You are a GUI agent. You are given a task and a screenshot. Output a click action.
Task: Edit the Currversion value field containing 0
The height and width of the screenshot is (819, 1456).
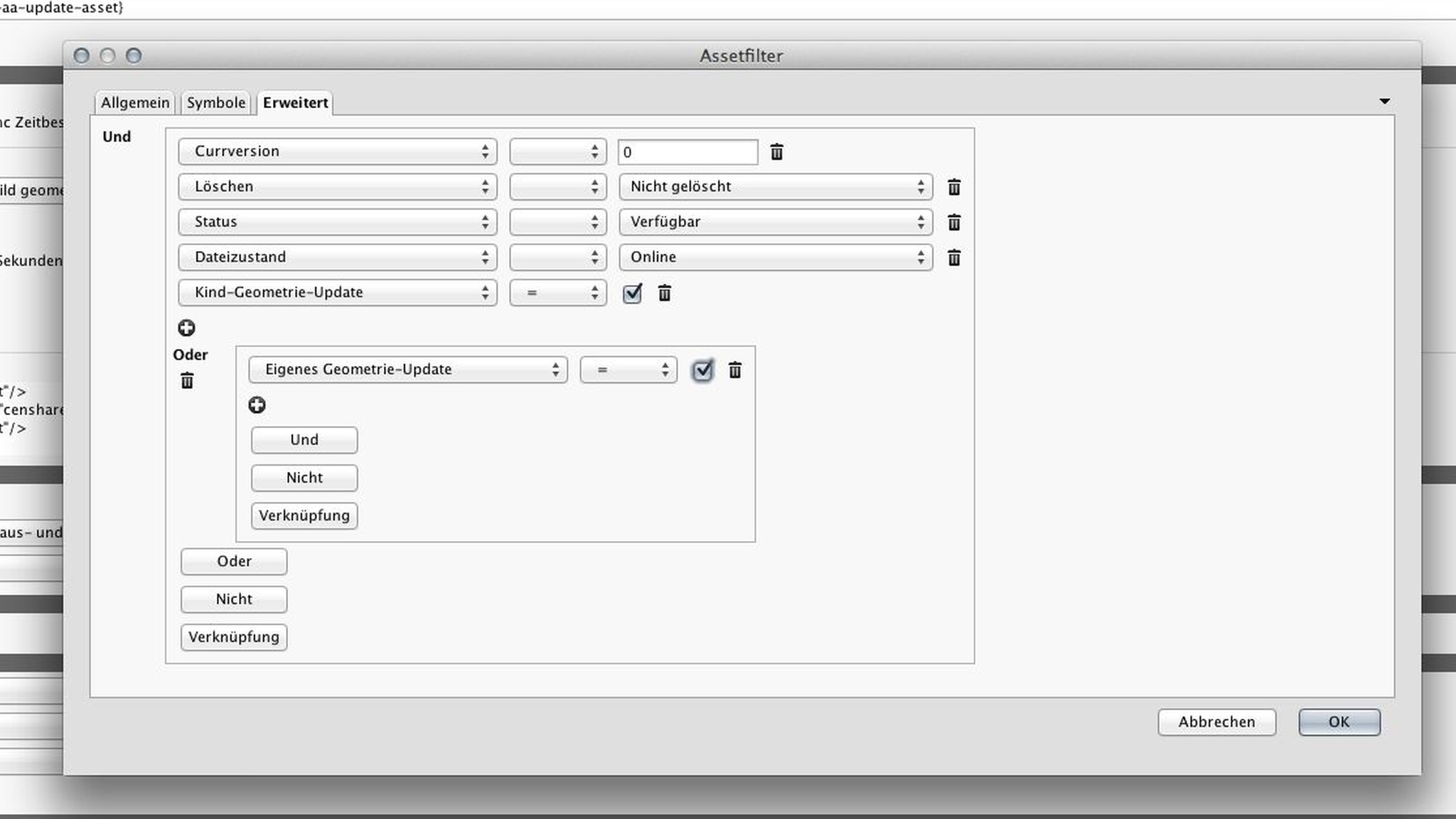click(687, 151)
